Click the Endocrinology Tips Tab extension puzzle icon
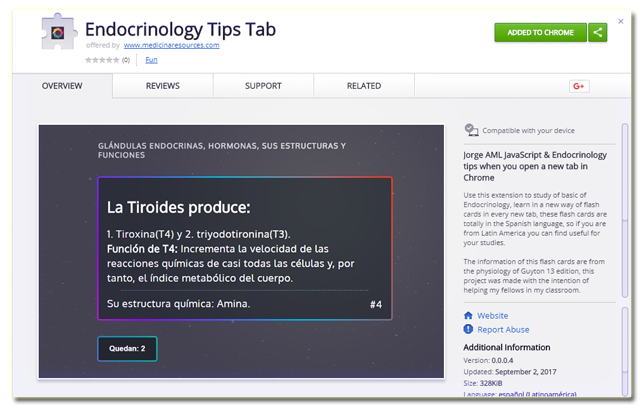640x409 pixels. tap(59, 32)
